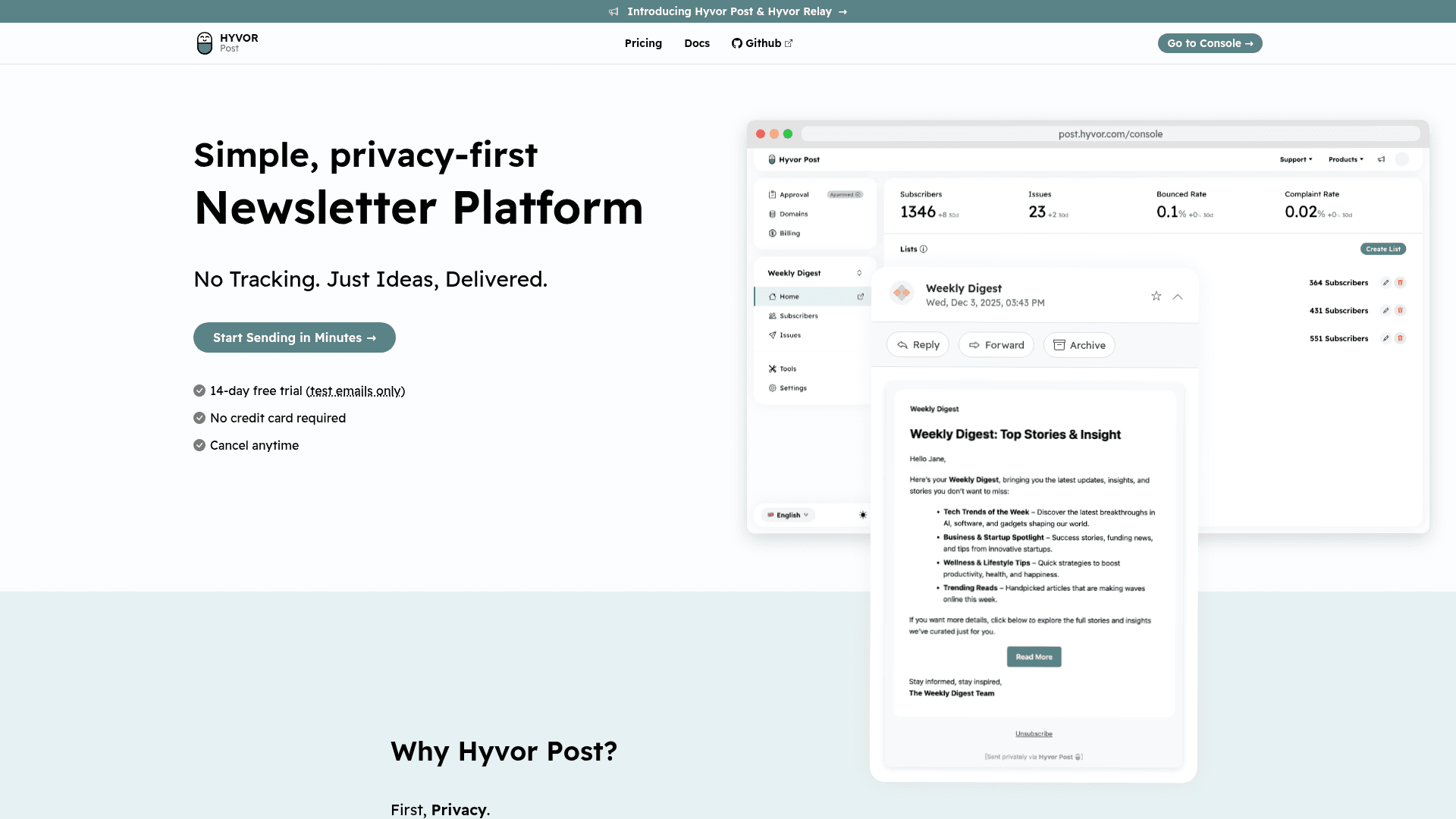Image resolution: width=1456 pixels, height=819 pixels.
Task: Toggle the theme with the sun icon
Action: 863,515
